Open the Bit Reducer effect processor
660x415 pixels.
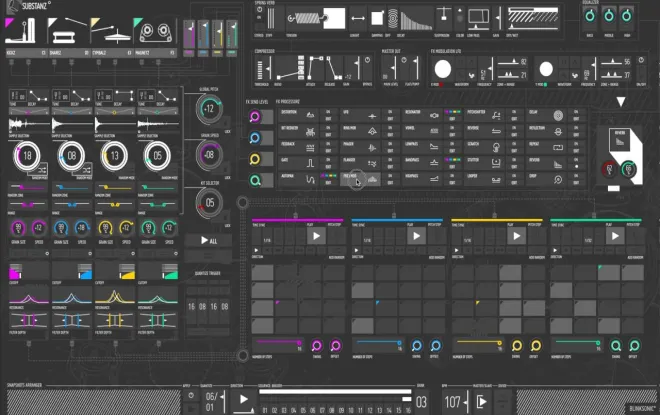click(298, 131)
